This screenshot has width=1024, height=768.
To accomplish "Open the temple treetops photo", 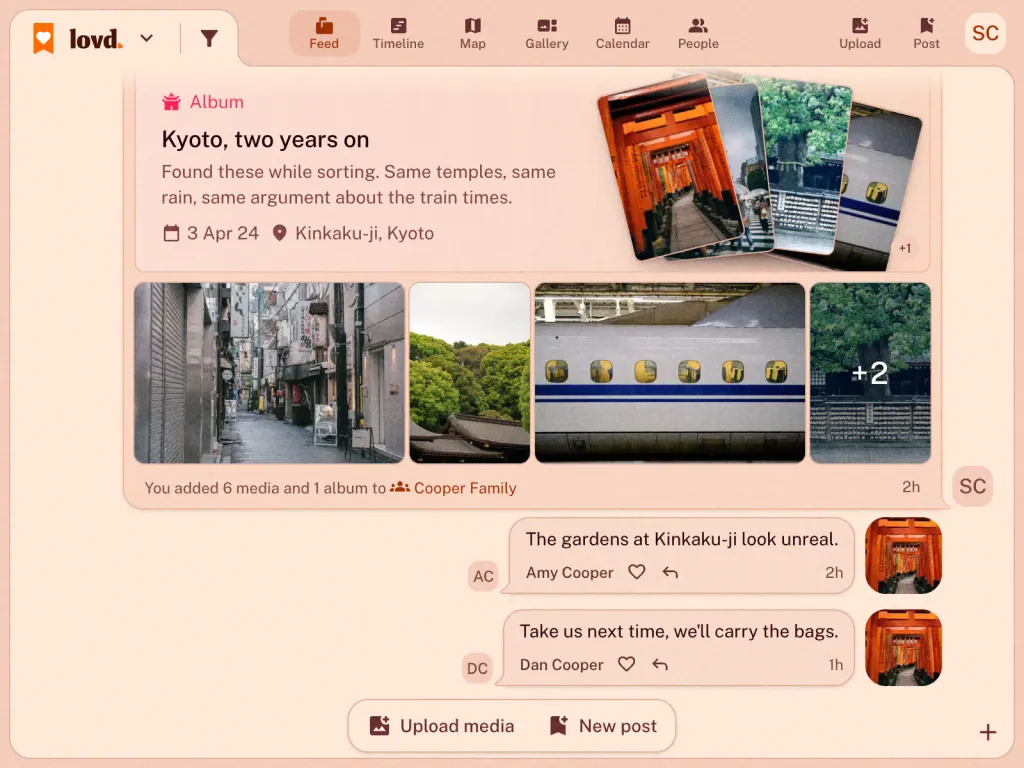I will pos(470,373).
